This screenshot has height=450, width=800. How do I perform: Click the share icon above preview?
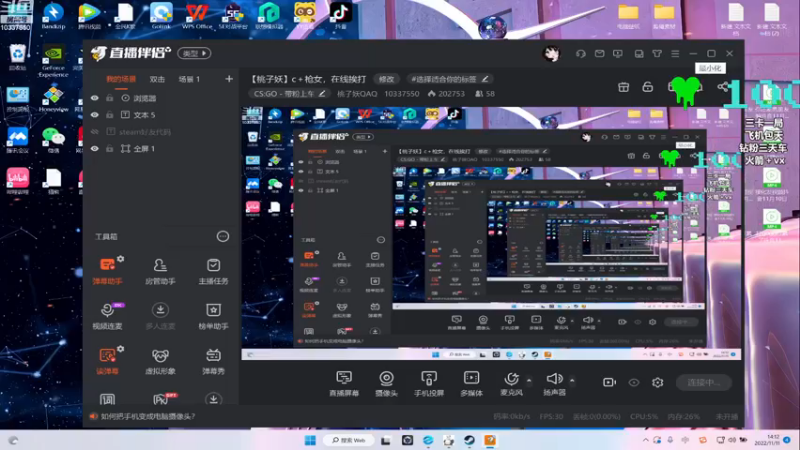pos(723,87)
